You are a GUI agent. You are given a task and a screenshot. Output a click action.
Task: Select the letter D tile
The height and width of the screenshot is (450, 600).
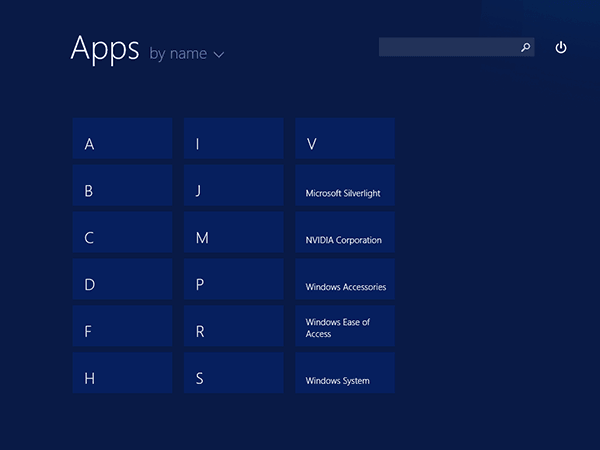[122, 279]
